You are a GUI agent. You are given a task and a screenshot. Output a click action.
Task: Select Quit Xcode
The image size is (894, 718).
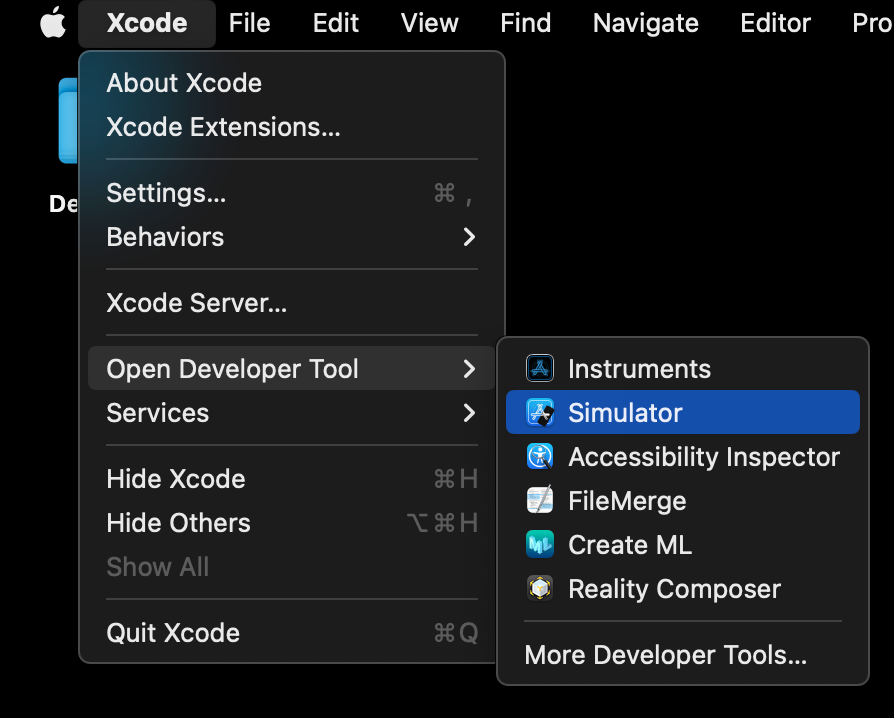click(173, 633)
